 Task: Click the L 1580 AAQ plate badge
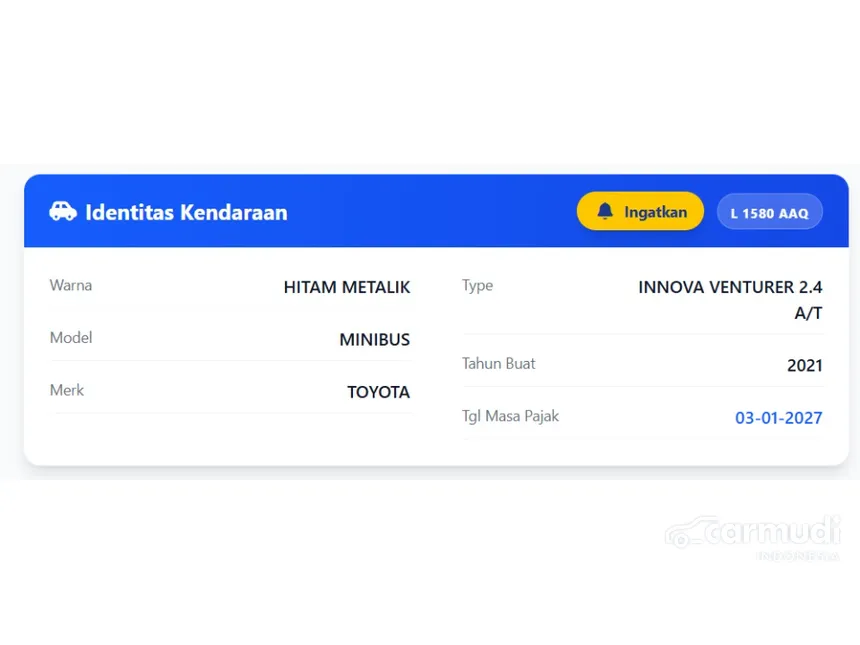pyautogui.click(x=769, y=213)
